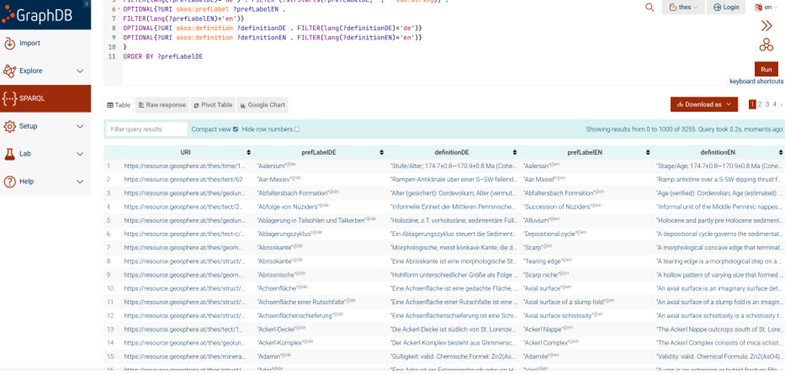
Task: Open the 'thes' repository dropdown
Action: pyautogui.click(x=683, y=8)
